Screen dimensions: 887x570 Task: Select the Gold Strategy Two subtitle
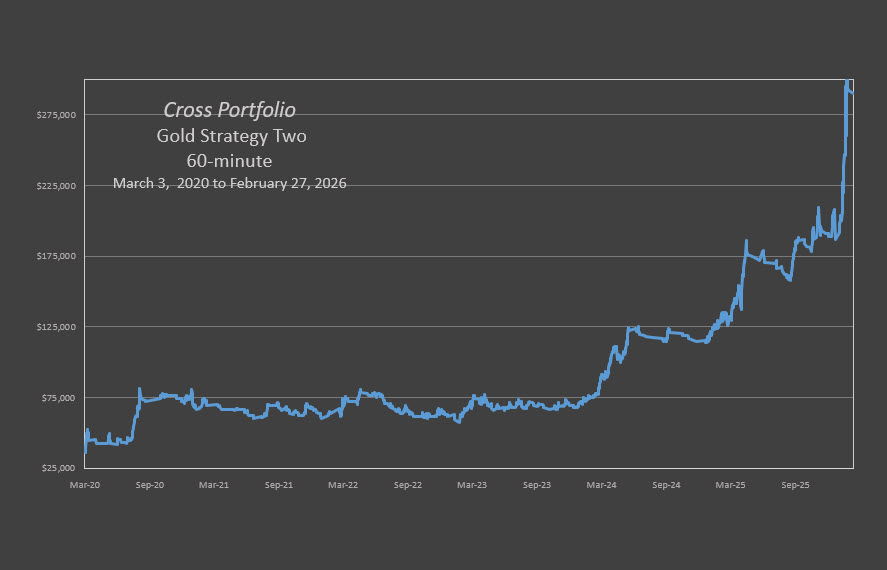coord(231,136)
